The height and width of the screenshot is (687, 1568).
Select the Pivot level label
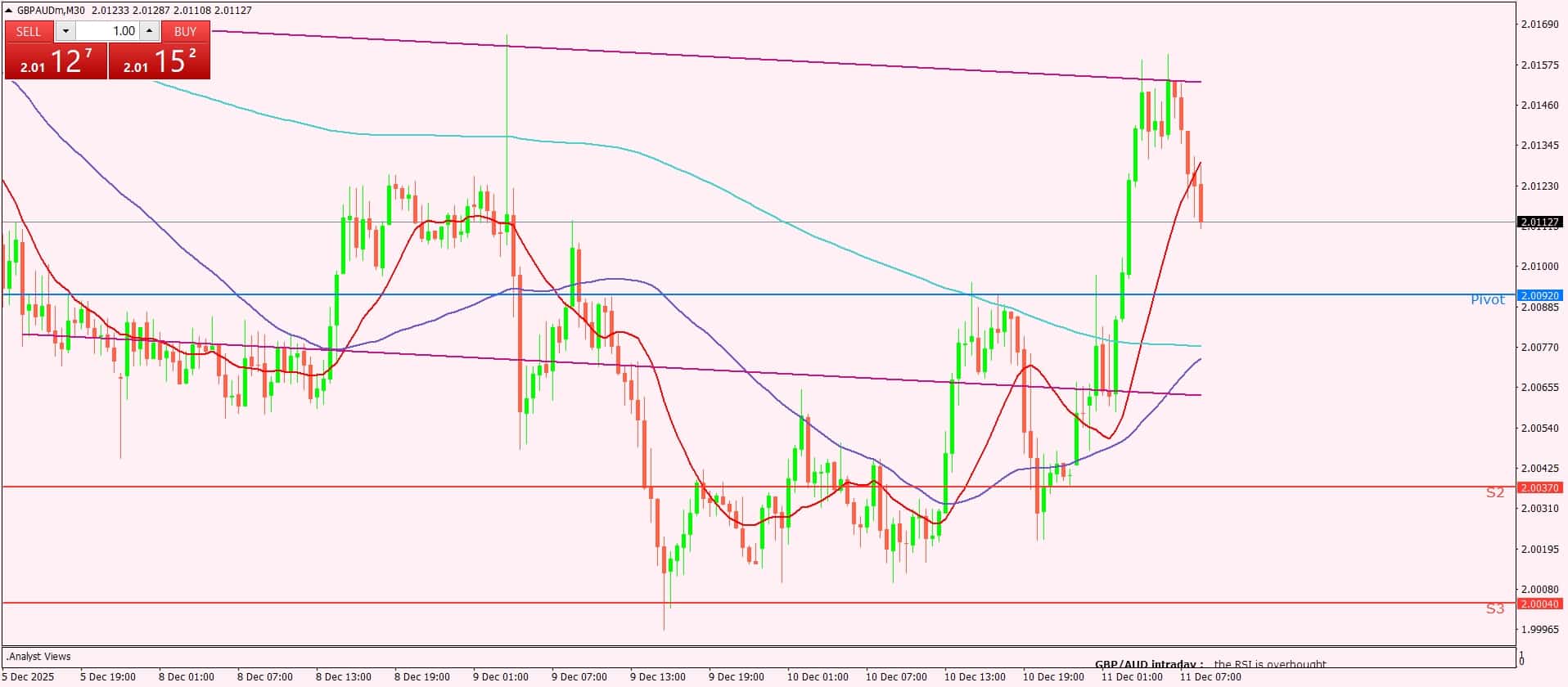point(1487,300)
